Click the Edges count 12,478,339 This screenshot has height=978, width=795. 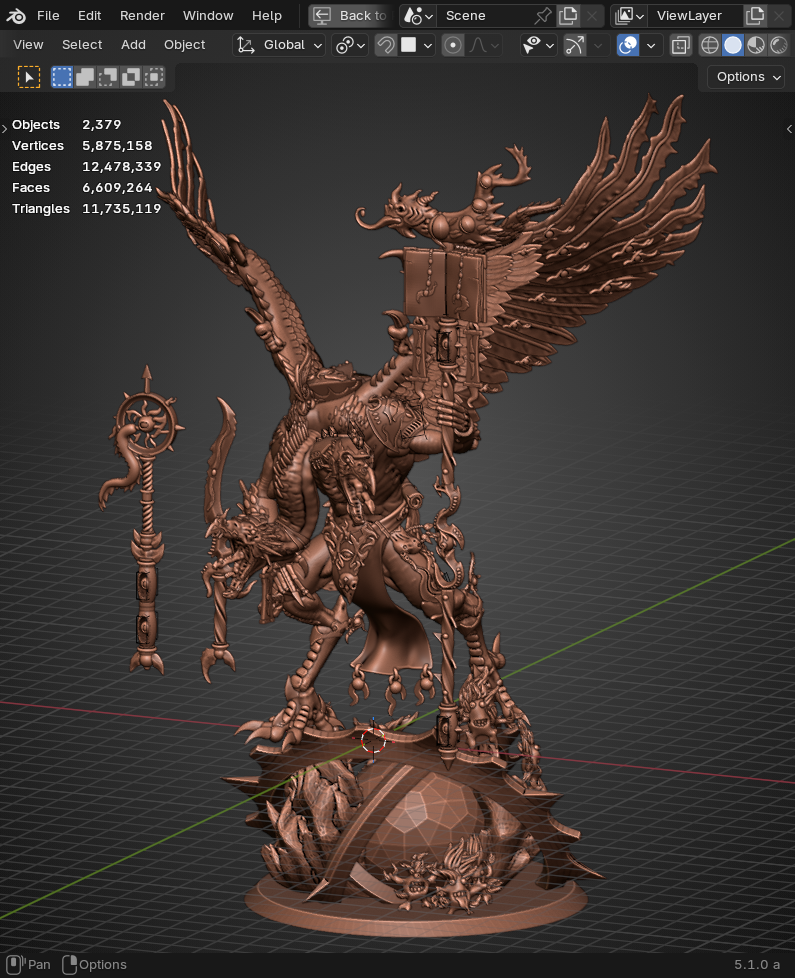(x=122, y=167)
